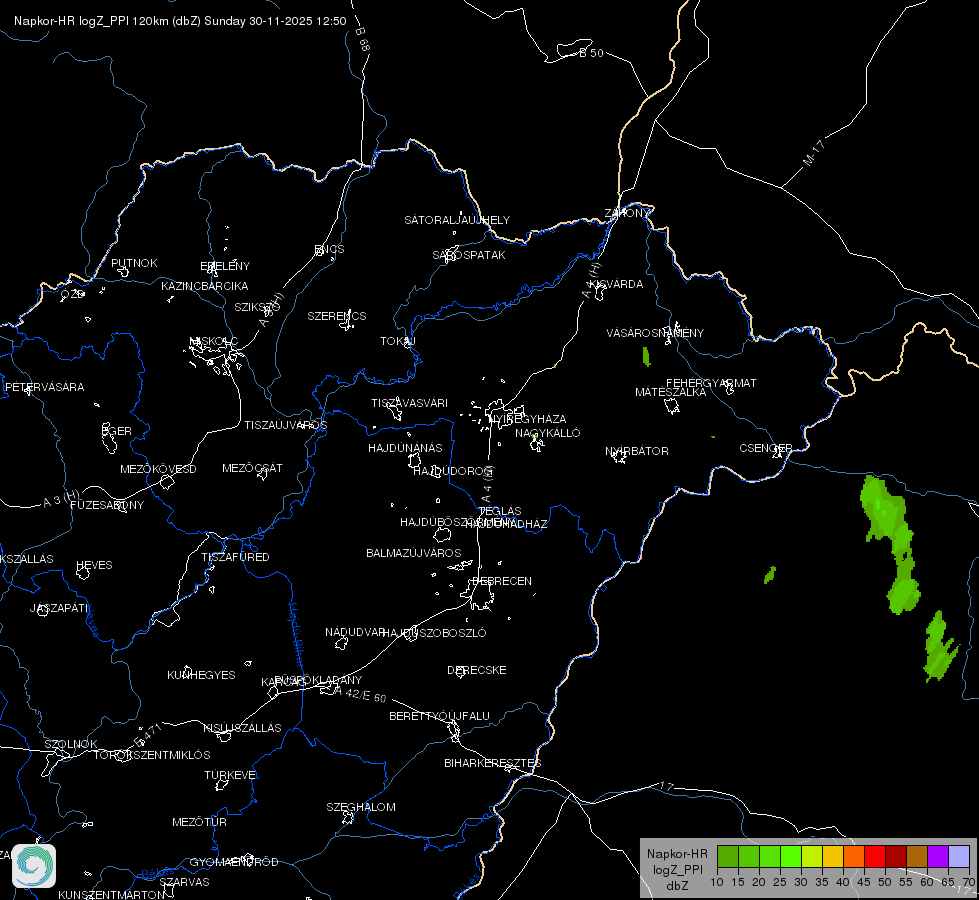Click the SZEGHALOM label

361,807
